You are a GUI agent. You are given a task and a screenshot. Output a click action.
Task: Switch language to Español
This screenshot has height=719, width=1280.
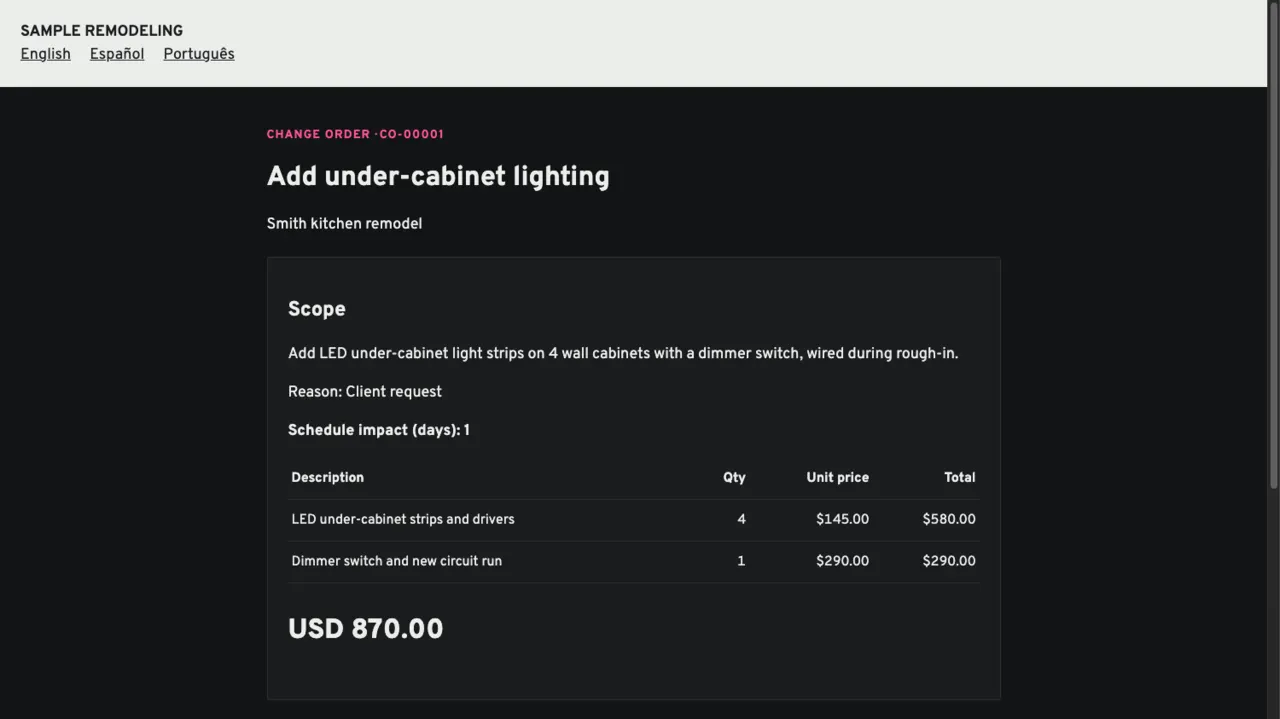pos(117,54)
